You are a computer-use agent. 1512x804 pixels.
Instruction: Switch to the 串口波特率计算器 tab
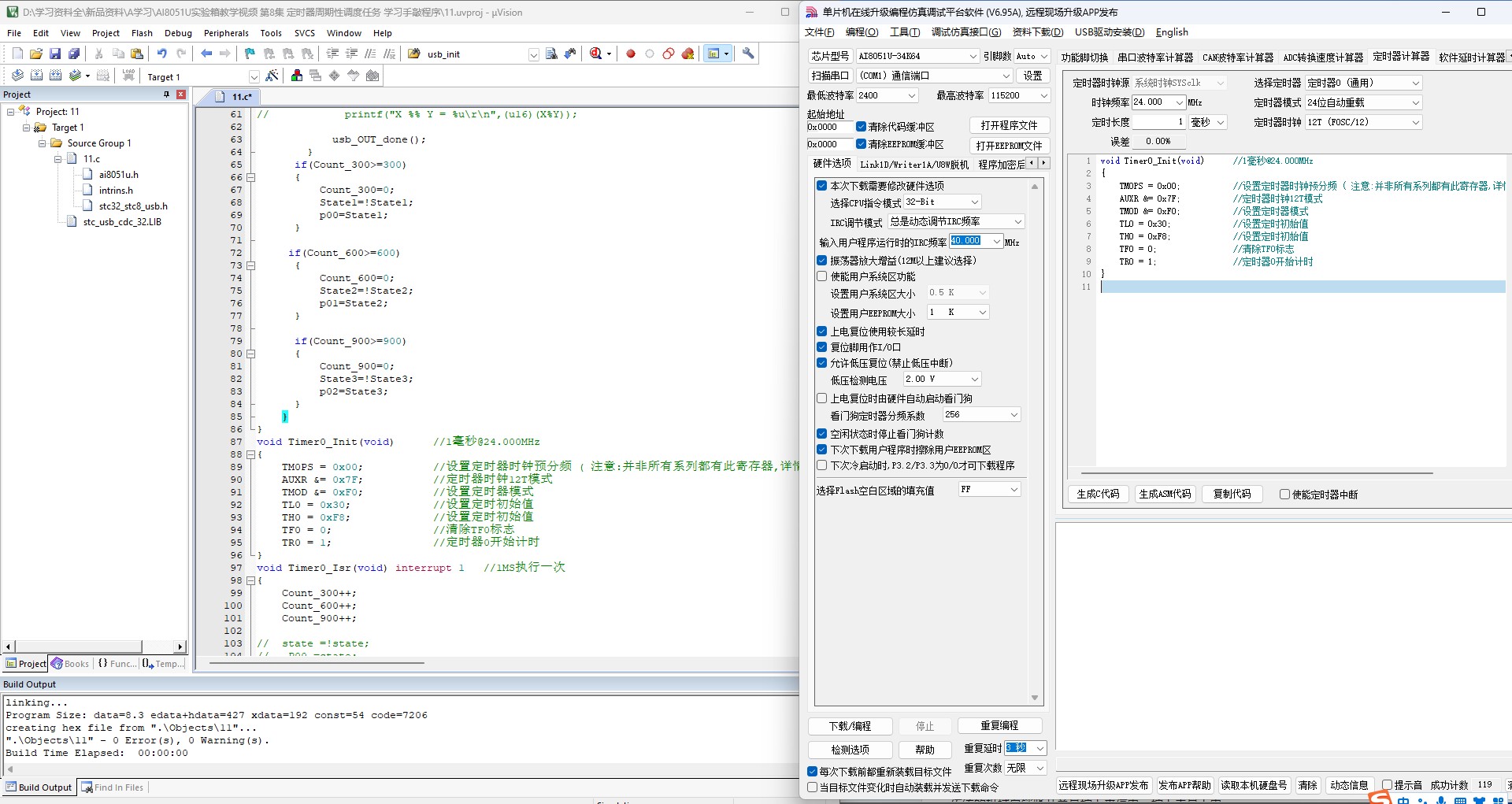[x=1155, y=57]
